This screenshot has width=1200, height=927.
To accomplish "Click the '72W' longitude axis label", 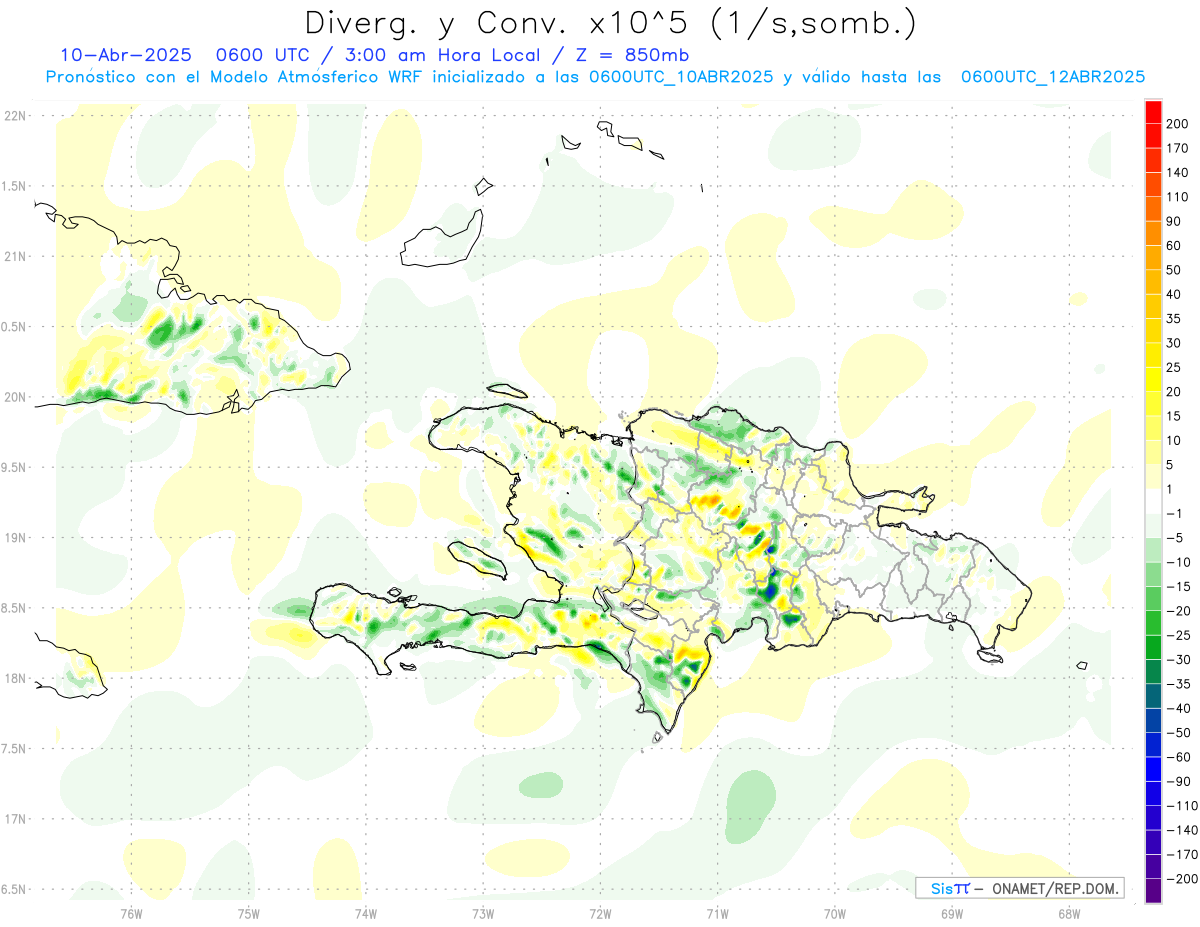I will (600, 913).
